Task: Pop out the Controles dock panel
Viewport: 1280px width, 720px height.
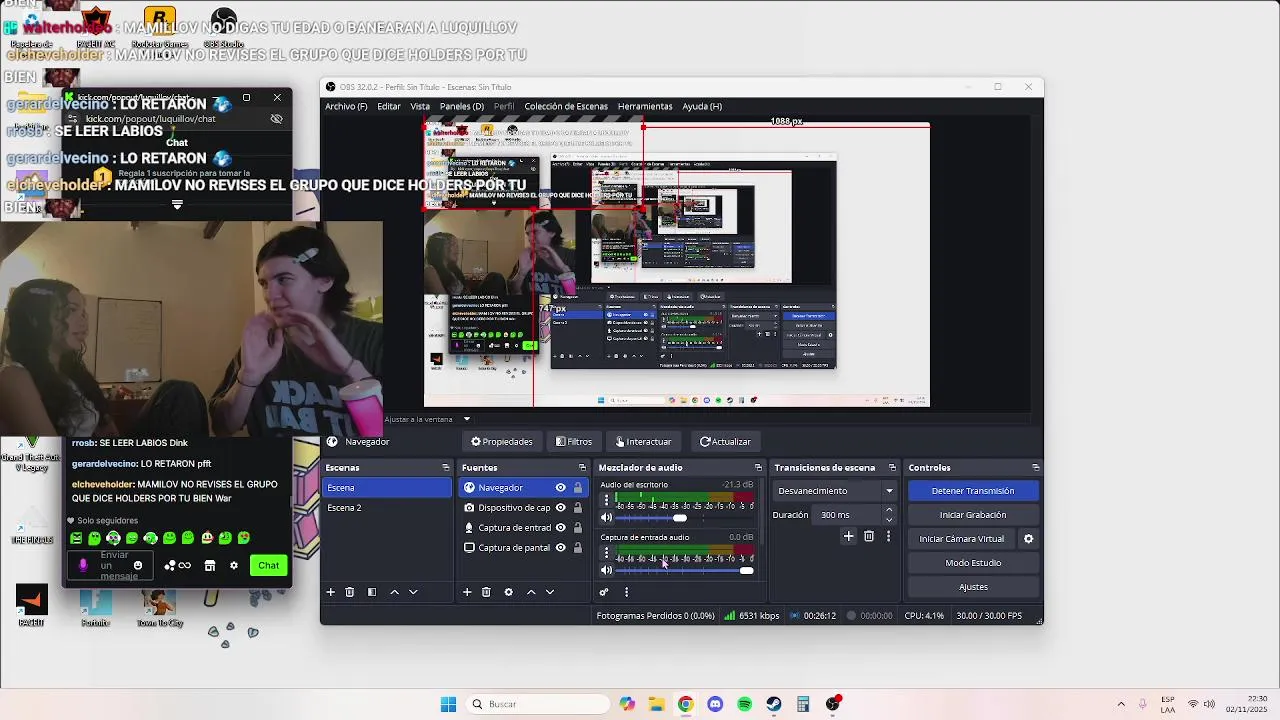Action: click(x=1035, y=468)
